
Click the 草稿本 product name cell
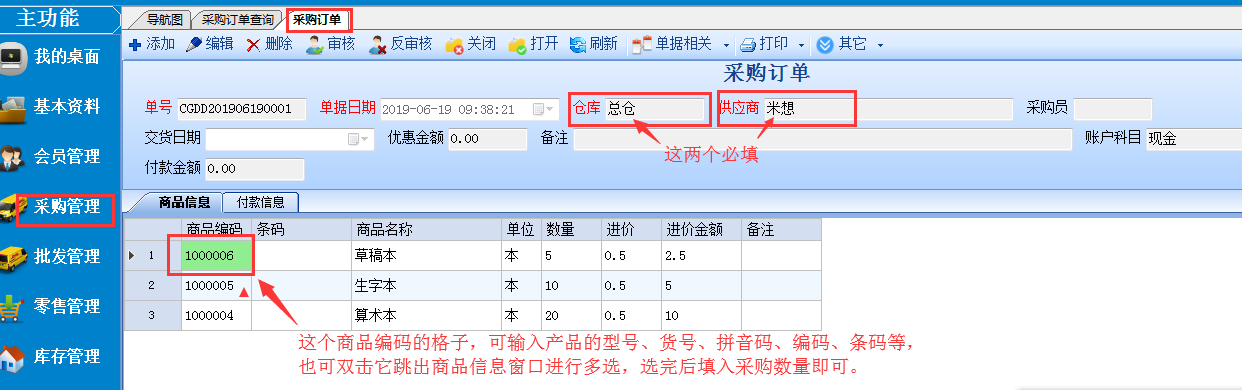(426, 255)
